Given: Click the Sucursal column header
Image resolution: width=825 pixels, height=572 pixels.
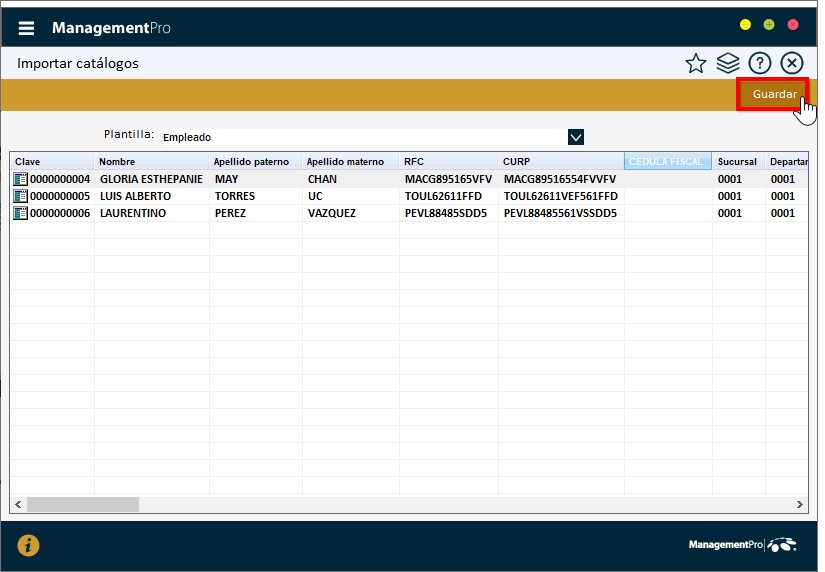Looking at the screenshot, I should [x=738, y=162].
